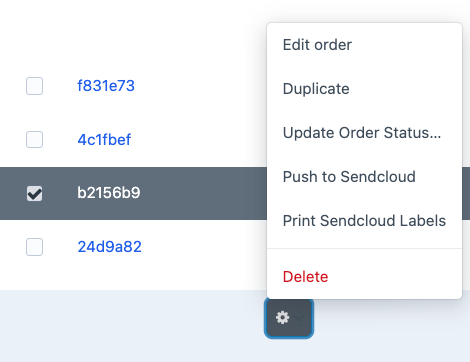Collapse the menu via gear button's chevron arrow
The height and width of the screenshot is (362, 470).
point(299,318)
